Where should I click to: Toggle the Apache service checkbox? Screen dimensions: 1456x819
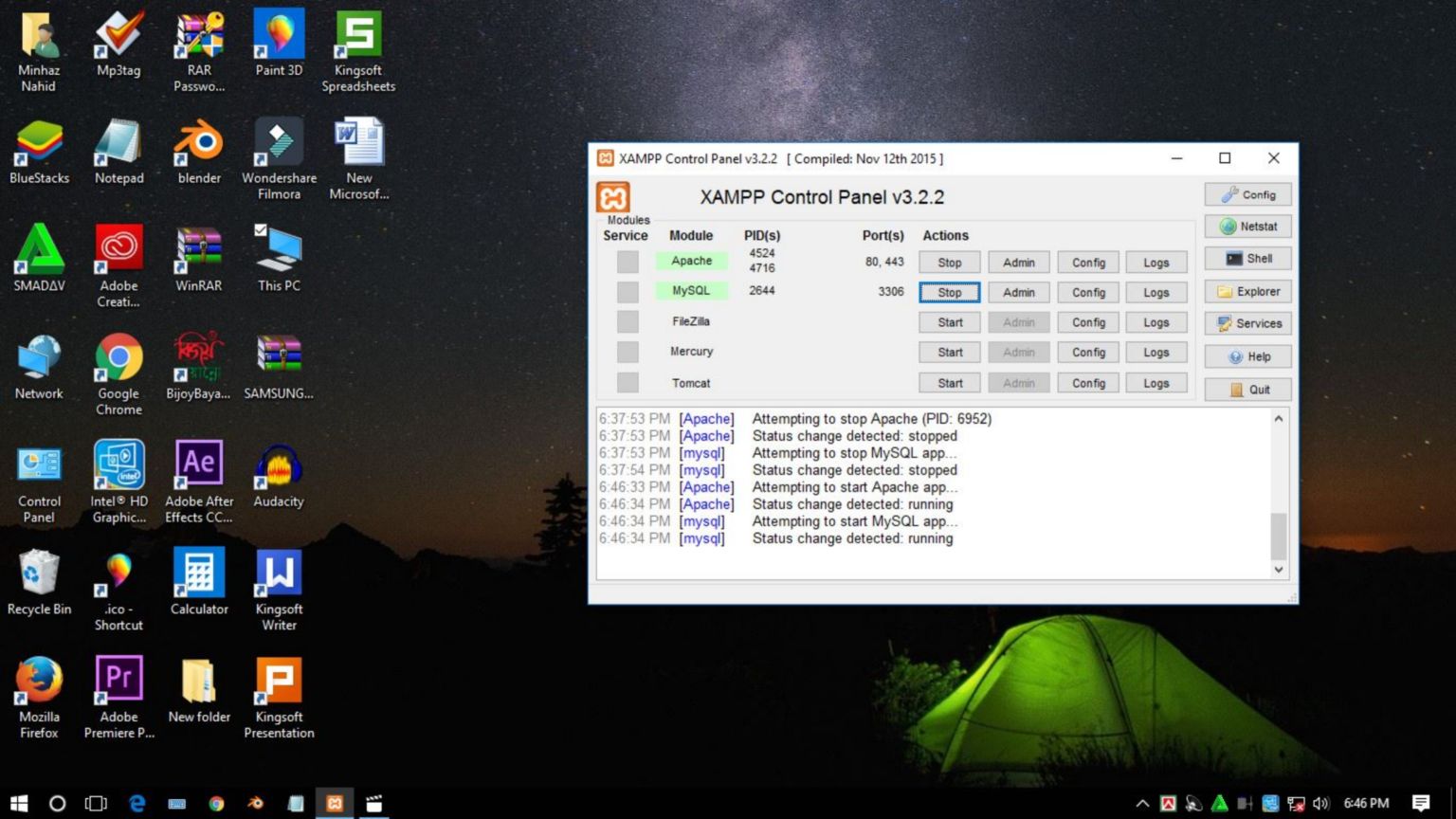[x=628, y=262]
